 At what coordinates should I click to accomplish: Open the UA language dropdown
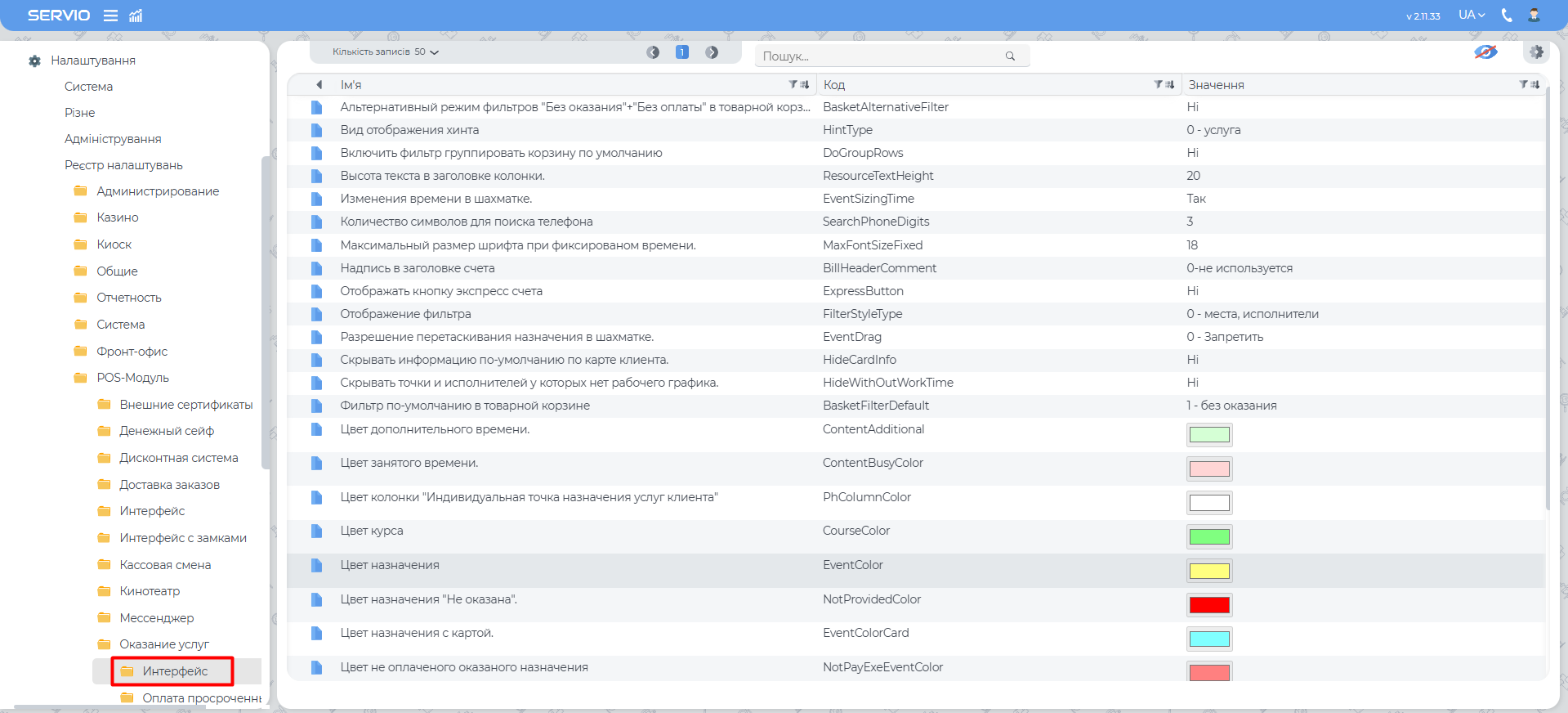pos(1472,15)
